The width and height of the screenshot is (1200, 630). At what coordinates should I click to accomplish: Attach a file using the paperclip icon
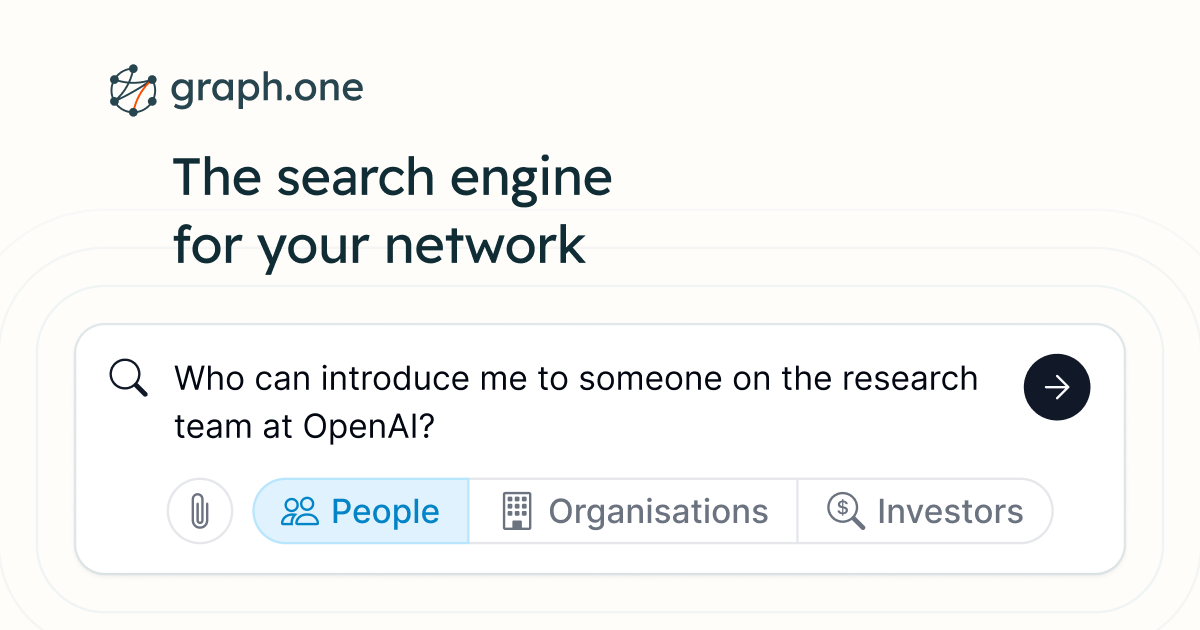point(200,511)
